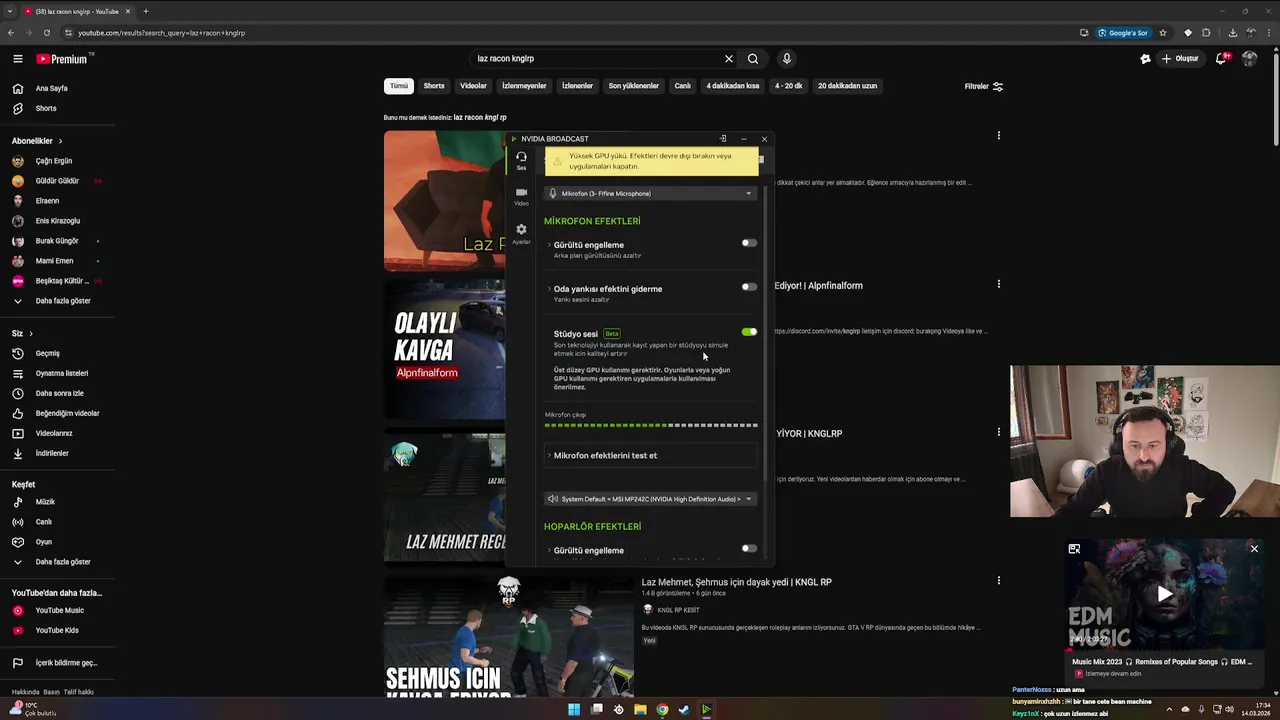
Task: Click the Oluştur create button
Action: (x=1180, y=59)
